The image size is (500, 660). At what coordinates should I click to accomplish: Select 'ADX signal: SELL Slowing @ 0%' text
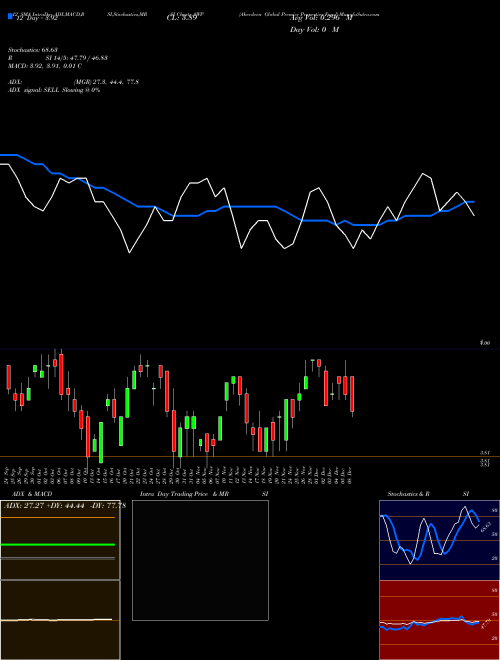(x=54, y=90)
